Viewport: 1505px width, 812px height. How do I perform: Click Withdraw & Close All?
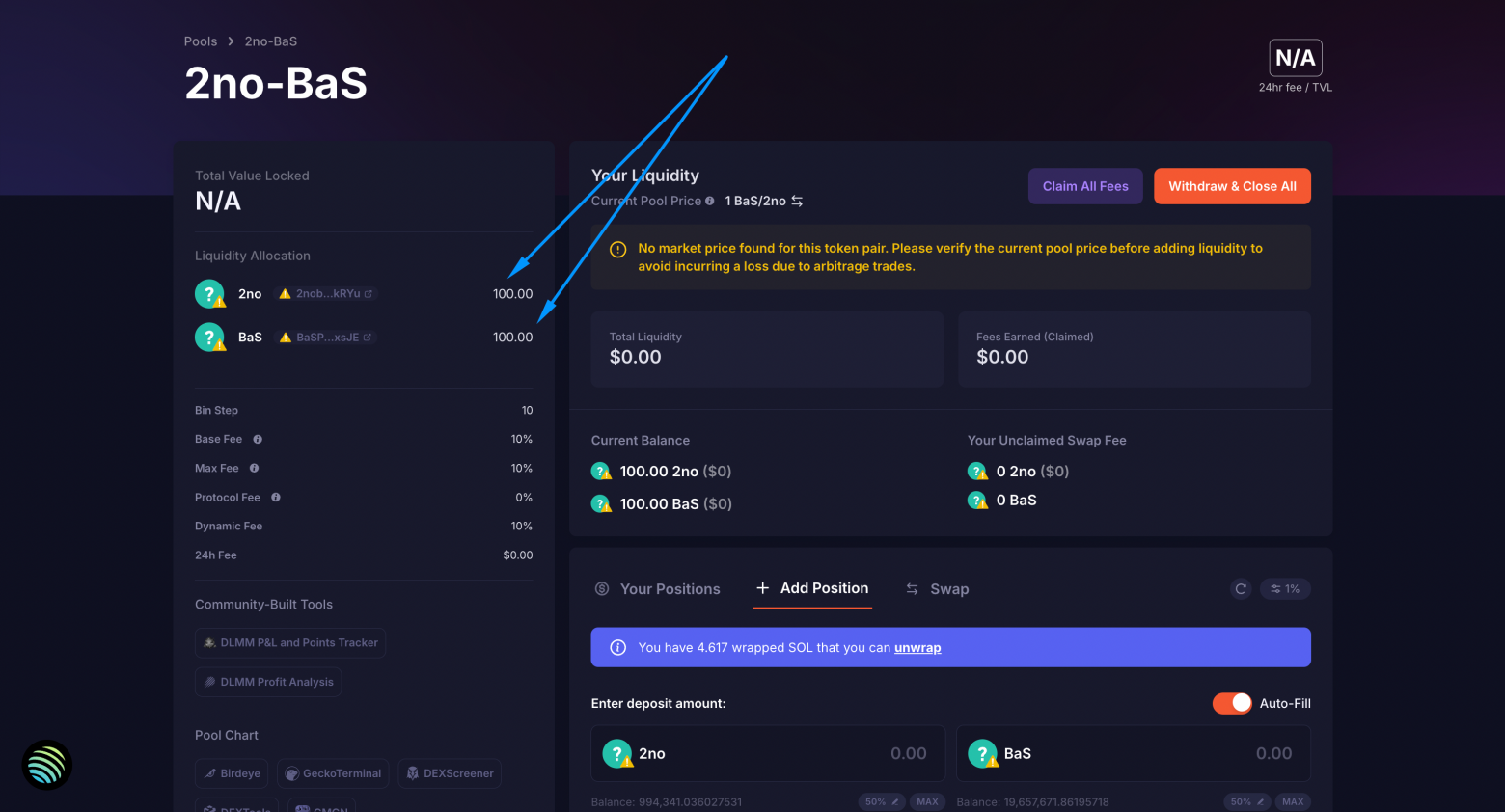click(1232, 186)
